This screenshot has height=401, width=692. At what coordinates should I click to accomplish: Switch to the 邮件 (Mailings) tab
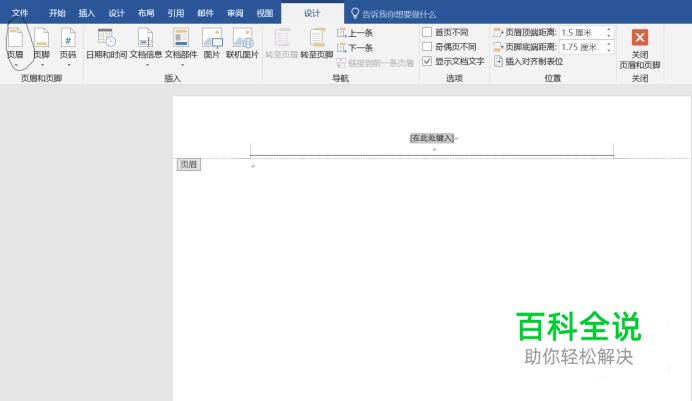pos(205,13)
